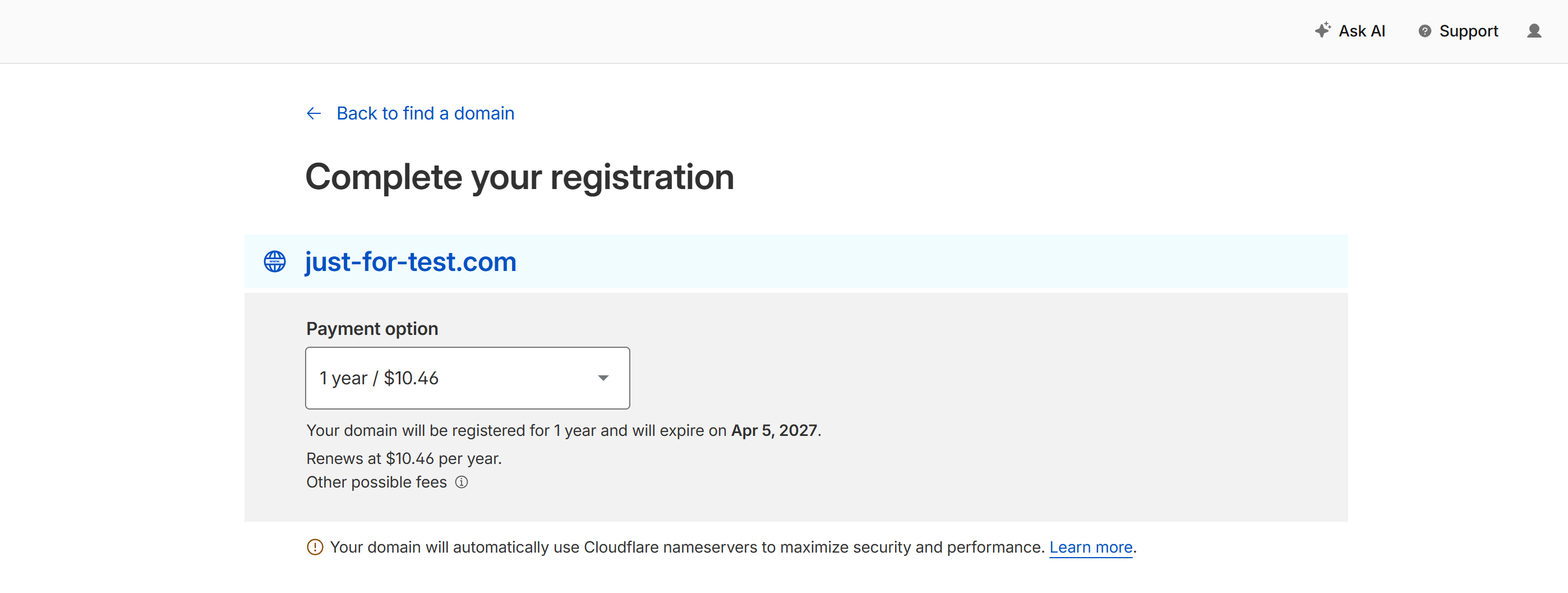Image resolution: width=1568 pixels, height=593 pixels.
Task: Click the Support question mark icon
Action: [1424, 31]
